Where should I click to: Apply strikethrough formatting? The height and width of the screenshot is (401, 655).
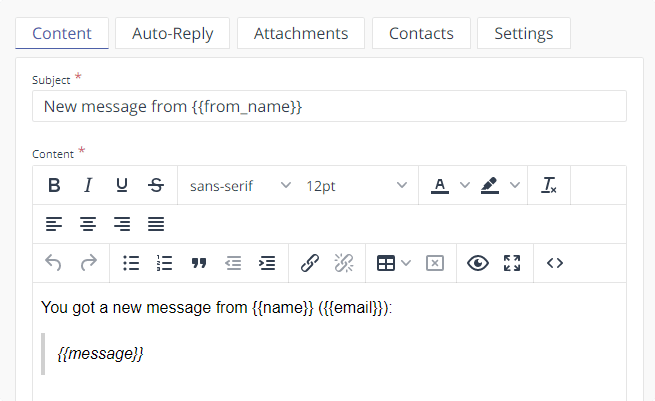[156, 185]
